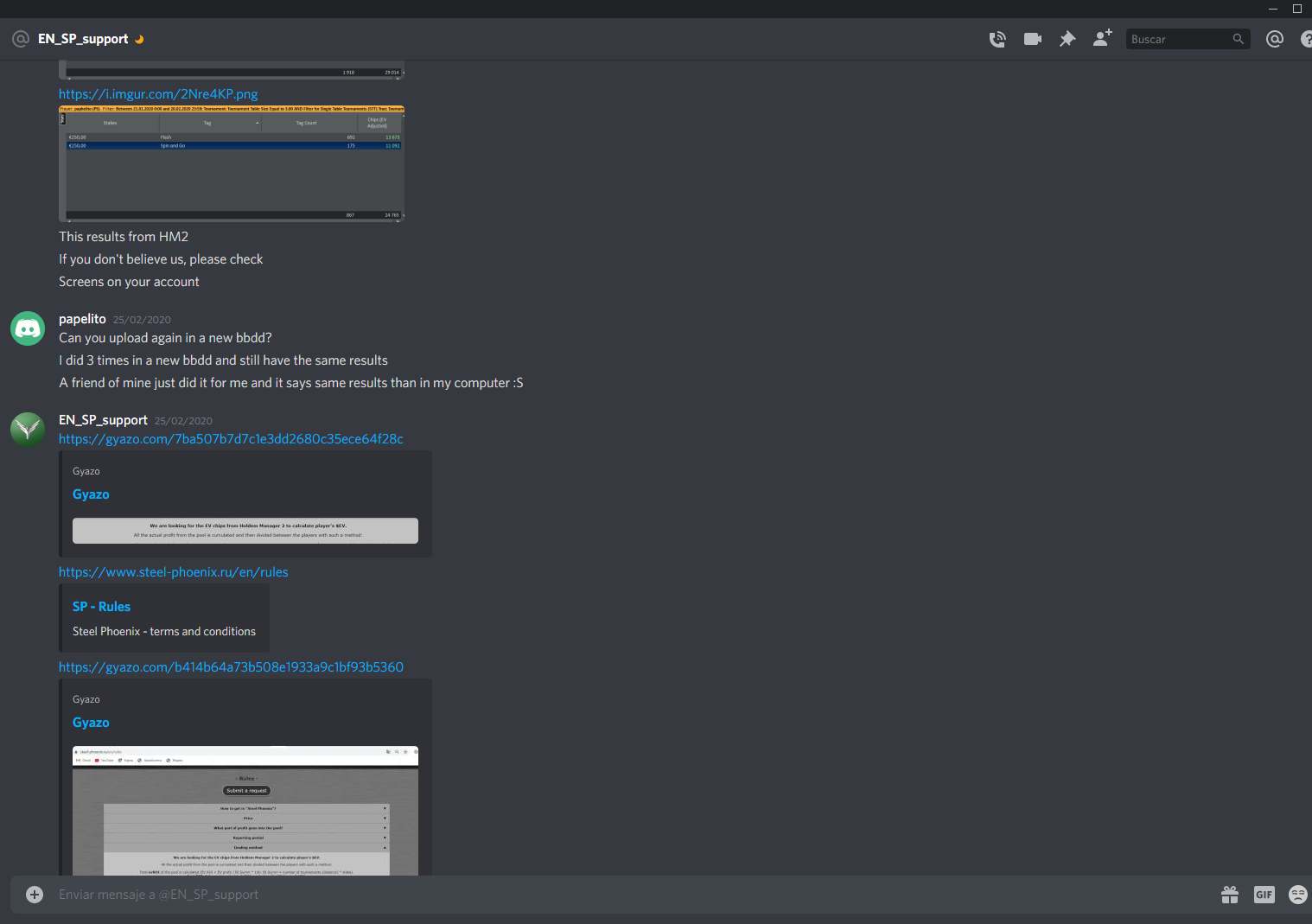Click the @ icon beside the channel name

point(21,39)
